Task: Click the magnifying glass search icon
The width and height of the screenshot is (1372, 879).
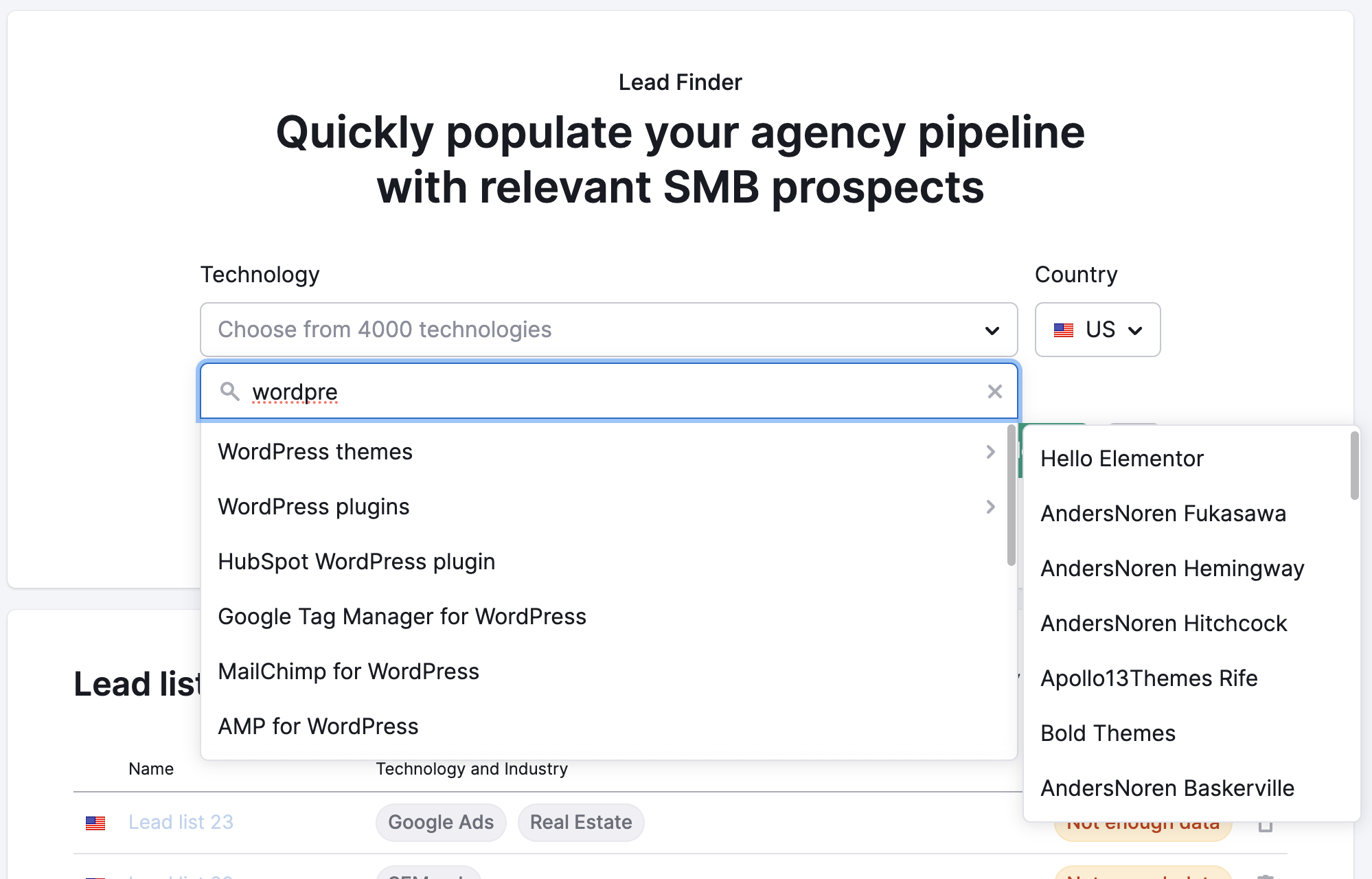Action: tap(229, 391)
